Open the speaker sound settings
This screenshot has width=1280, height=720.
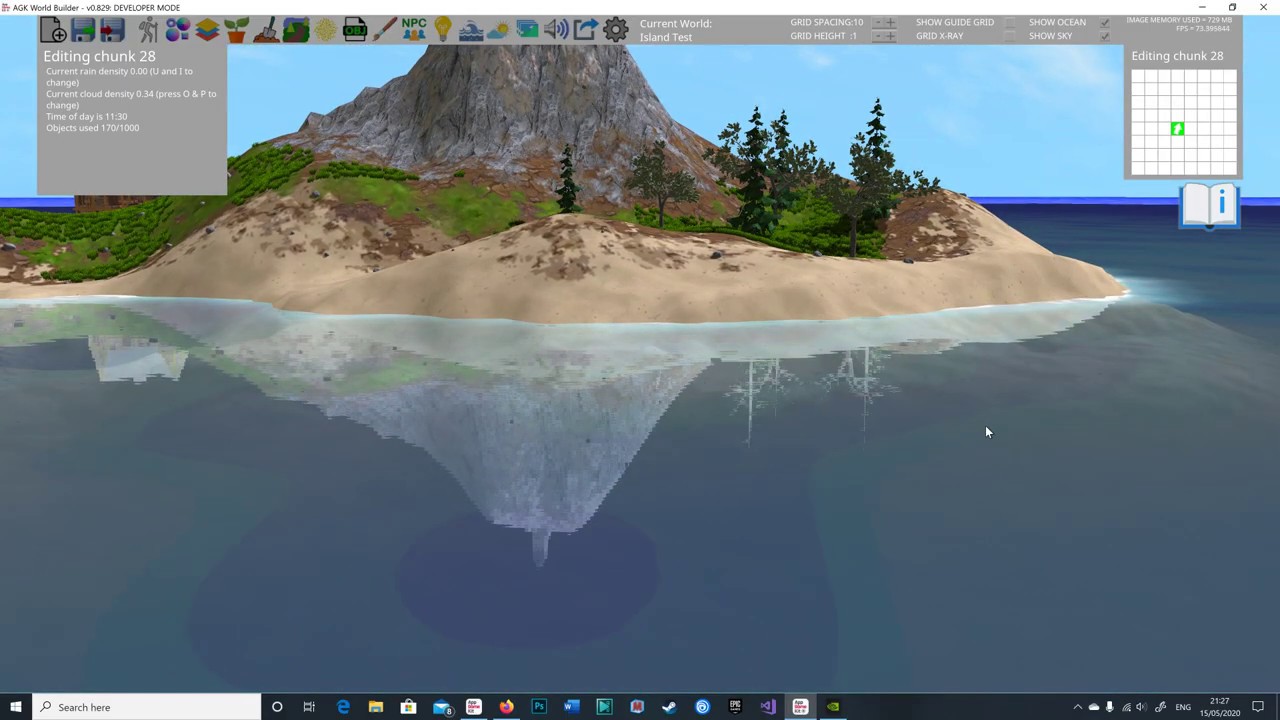556,30
